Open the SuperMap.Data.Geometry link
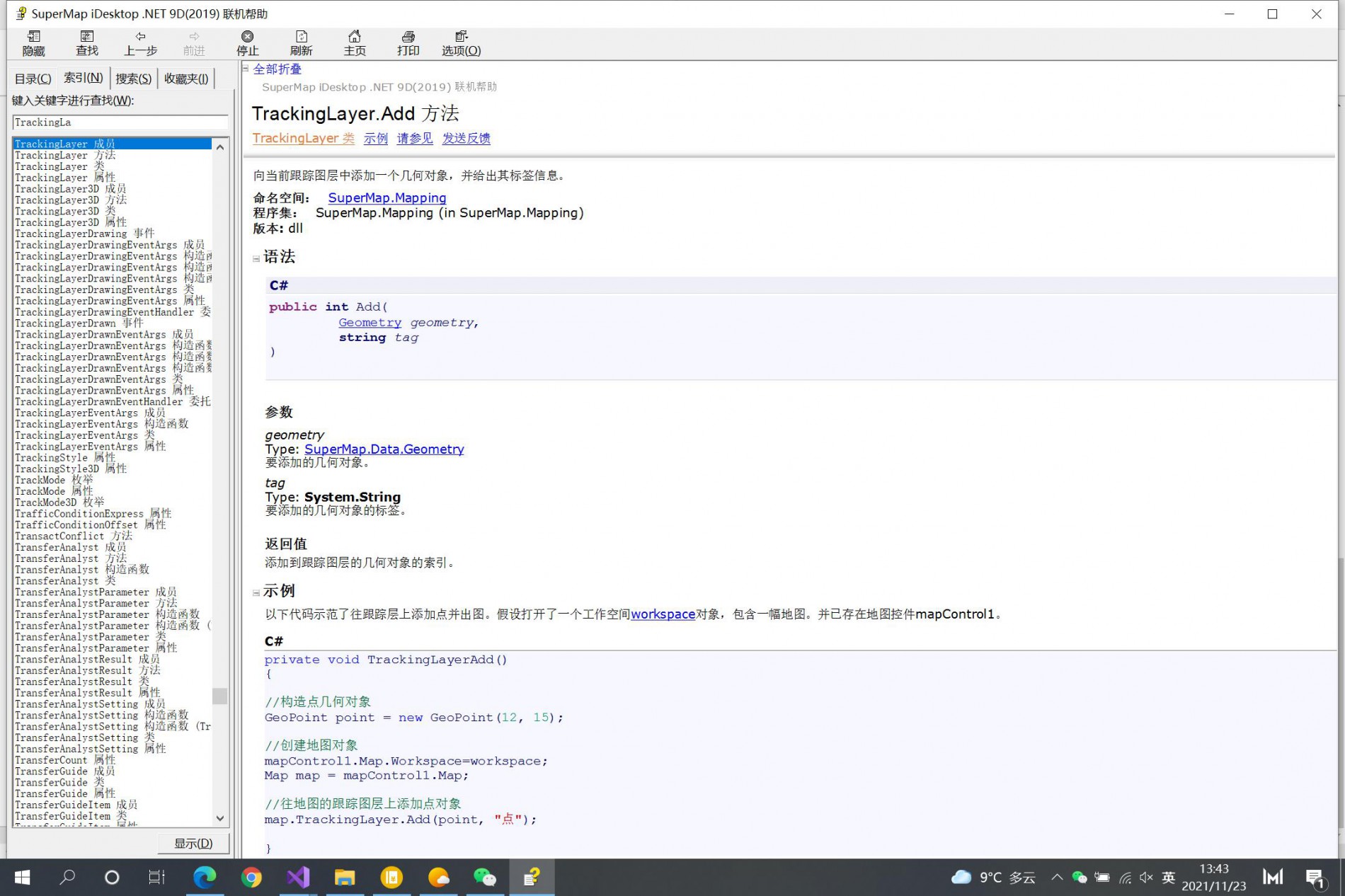 coord(384,449)
